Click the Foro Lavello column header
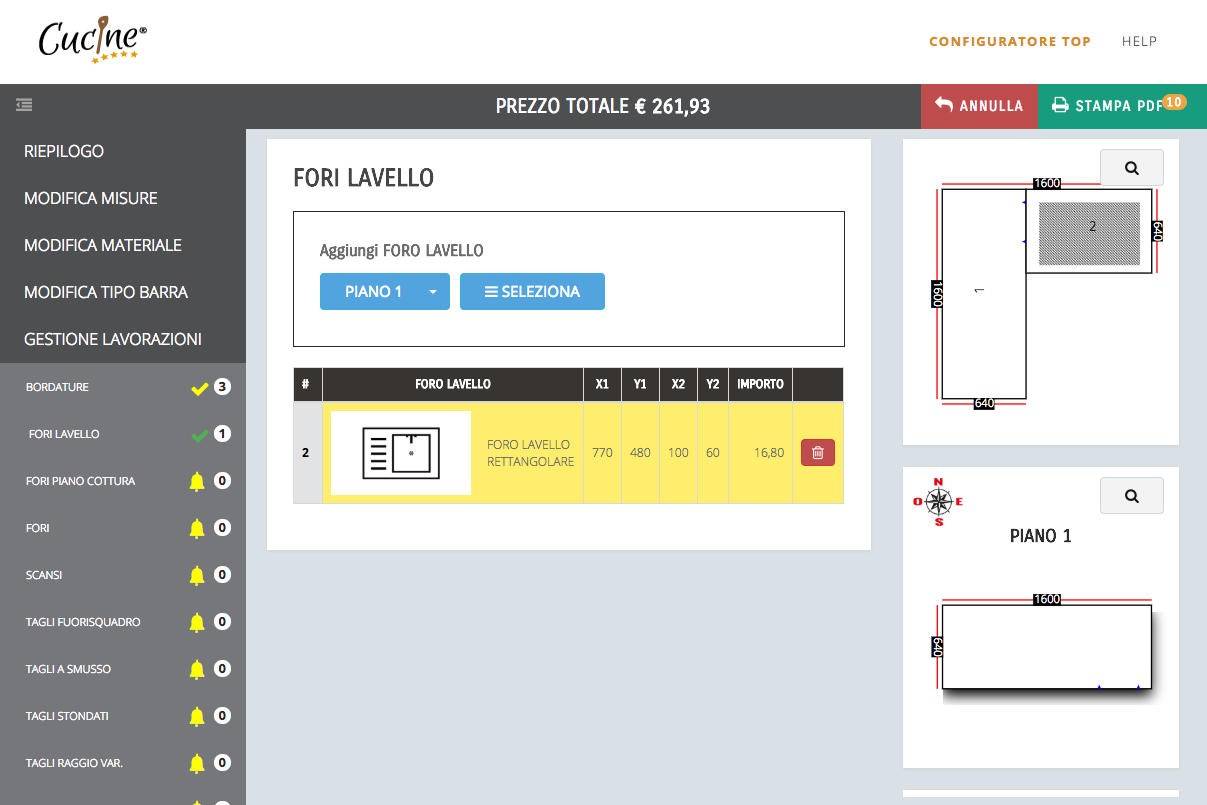 point(453,384)
